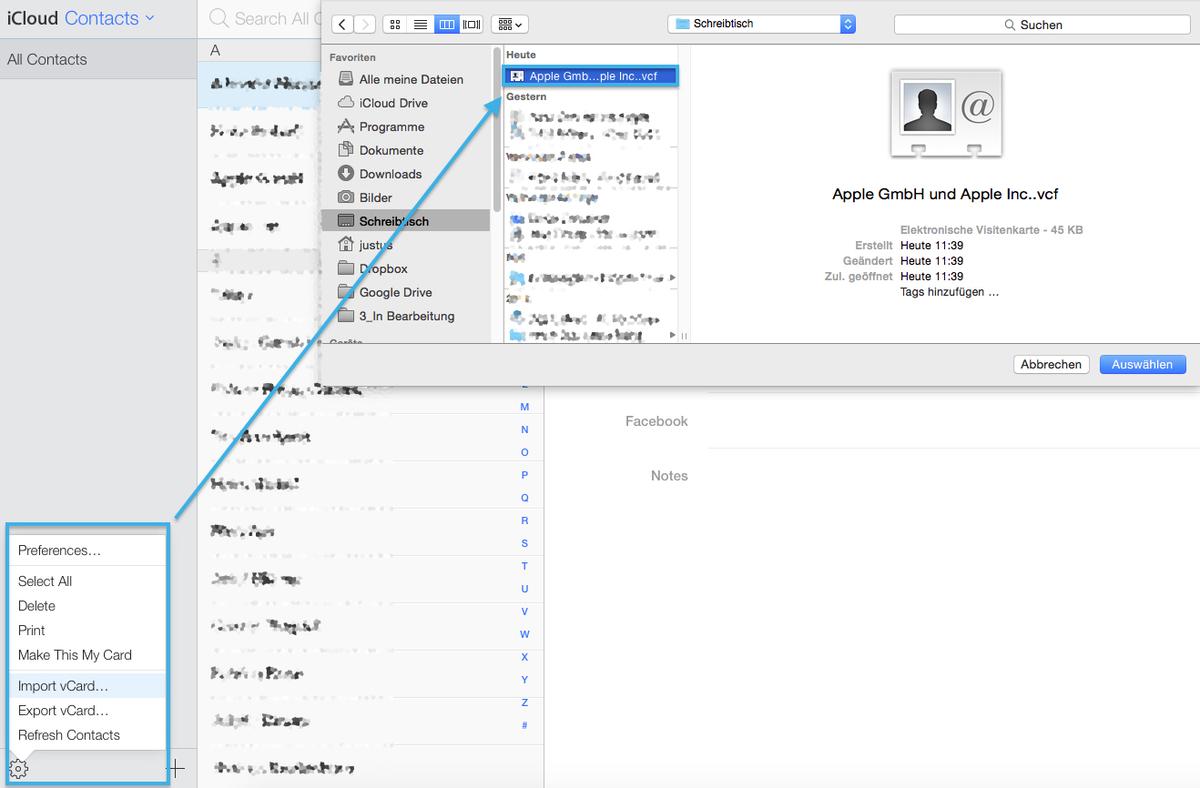The height and width of the screenshot is (788, 1200).
Task: Switch file dialog to column view
Action: 446,24
